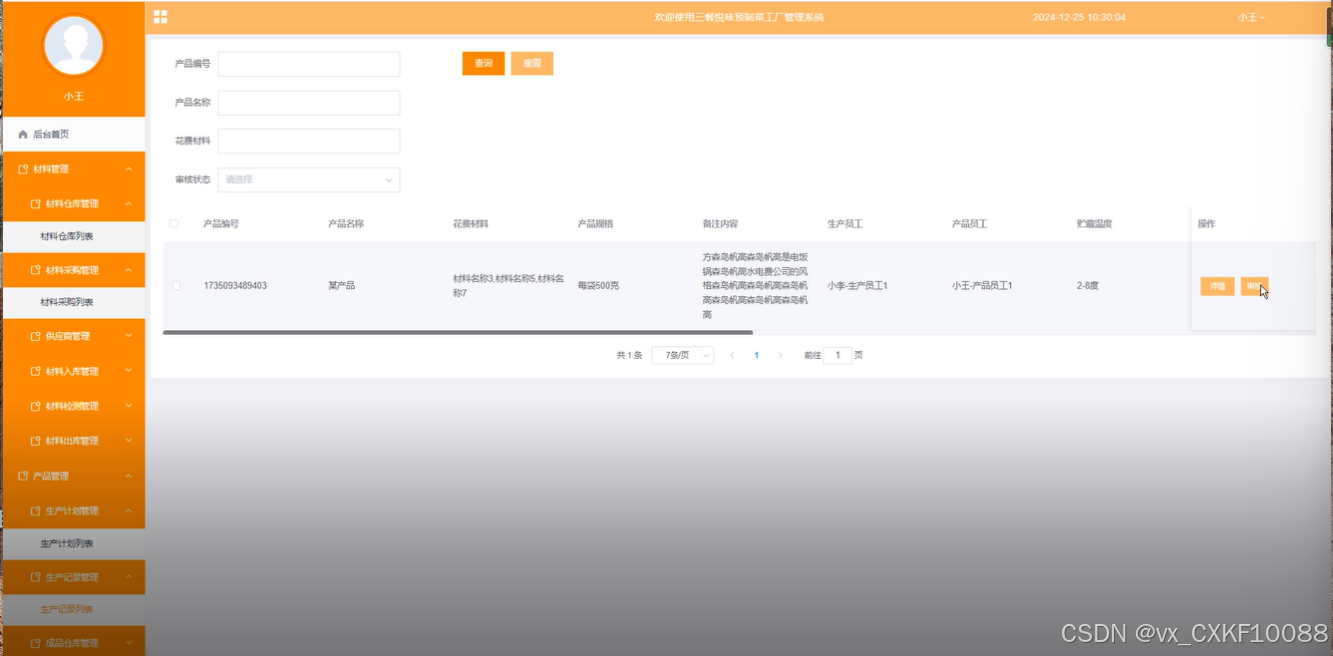The height and width of the screenshot is (656, 1333).
Task: Expand 材料出库管理 with its chevron
Action: click(128, 441)
